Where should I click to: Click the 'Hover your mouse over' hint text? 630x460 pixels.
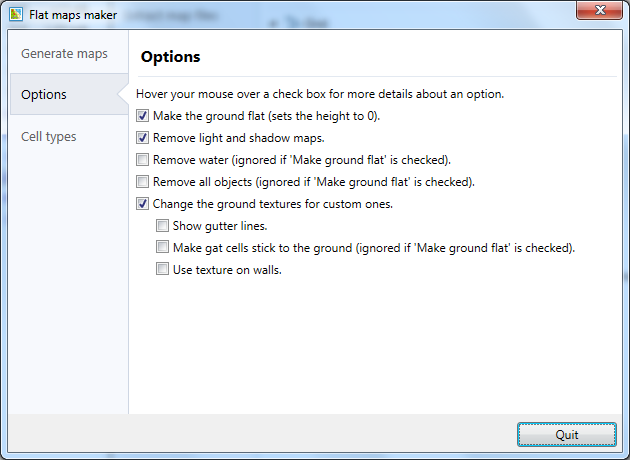point(320,94)
